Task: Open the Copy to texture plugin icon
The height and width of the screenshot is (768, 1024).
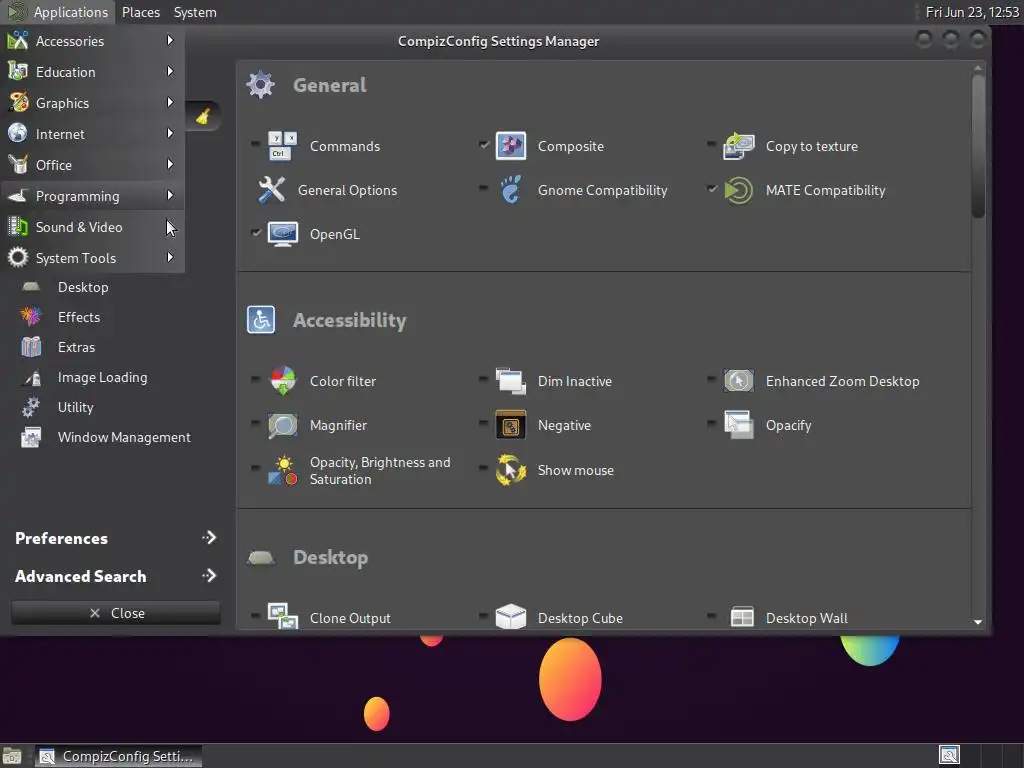Action: [x=739, y=146]
